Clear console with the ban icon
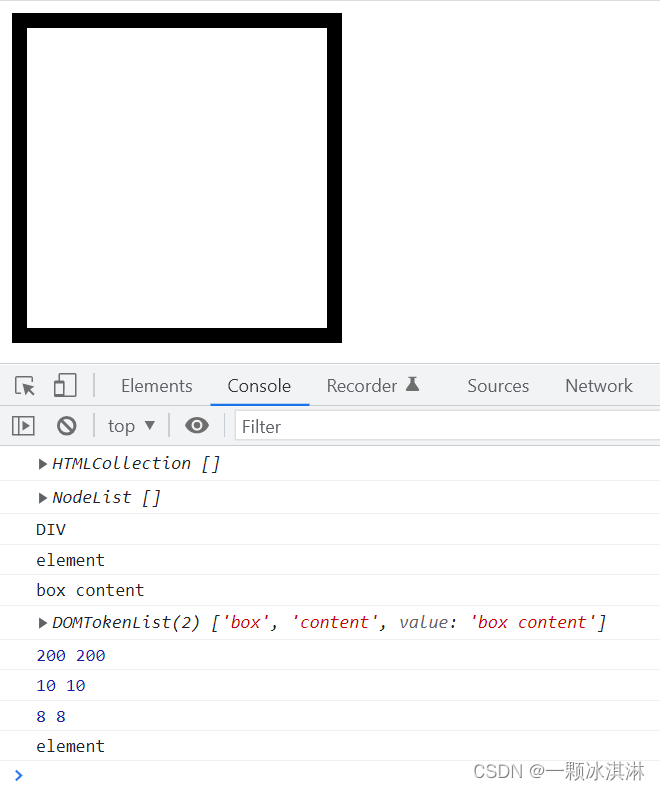Image resolution: width=660 pixels, height=790 pixels. (x=67, y=426)
